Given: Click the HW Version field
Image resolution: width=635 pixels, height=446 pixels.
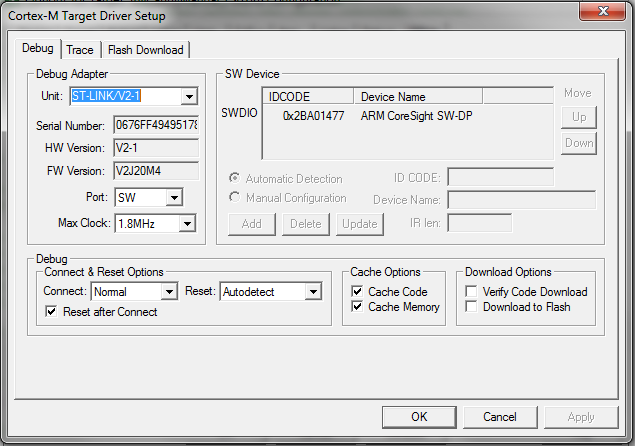Looking at the screenshot, I should click(x=156, y=148).
